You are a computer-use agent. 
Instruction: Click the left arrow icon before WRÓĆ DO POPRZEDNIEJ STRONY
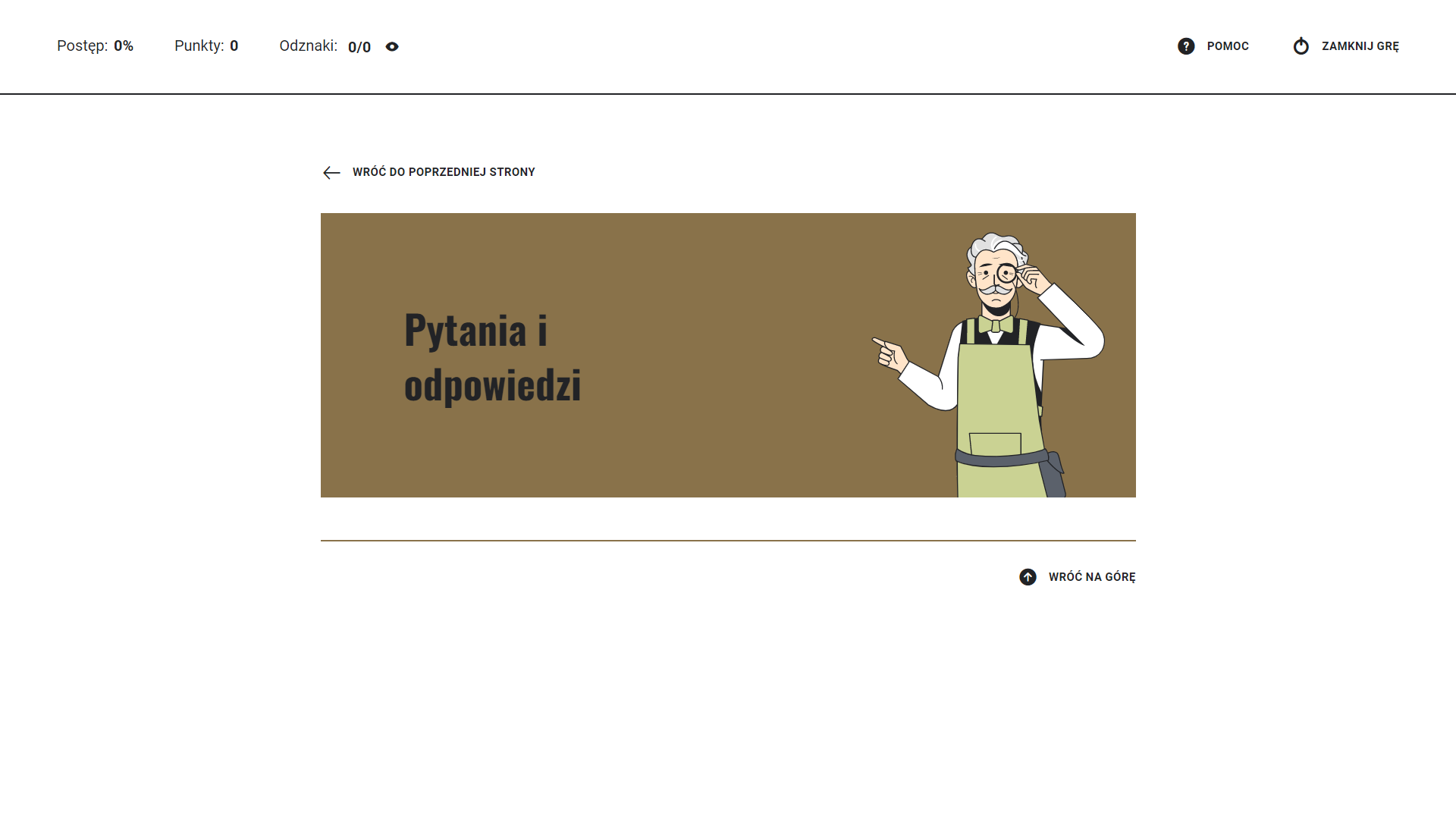pos(331,173)
